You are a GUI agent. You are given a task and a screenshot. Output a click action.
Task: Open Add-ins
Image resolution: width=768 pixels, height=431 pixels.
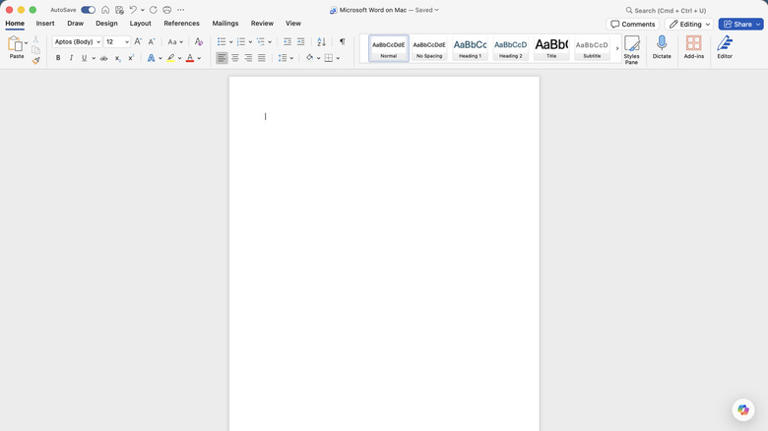pyautogui.click(x=694, y=48)
